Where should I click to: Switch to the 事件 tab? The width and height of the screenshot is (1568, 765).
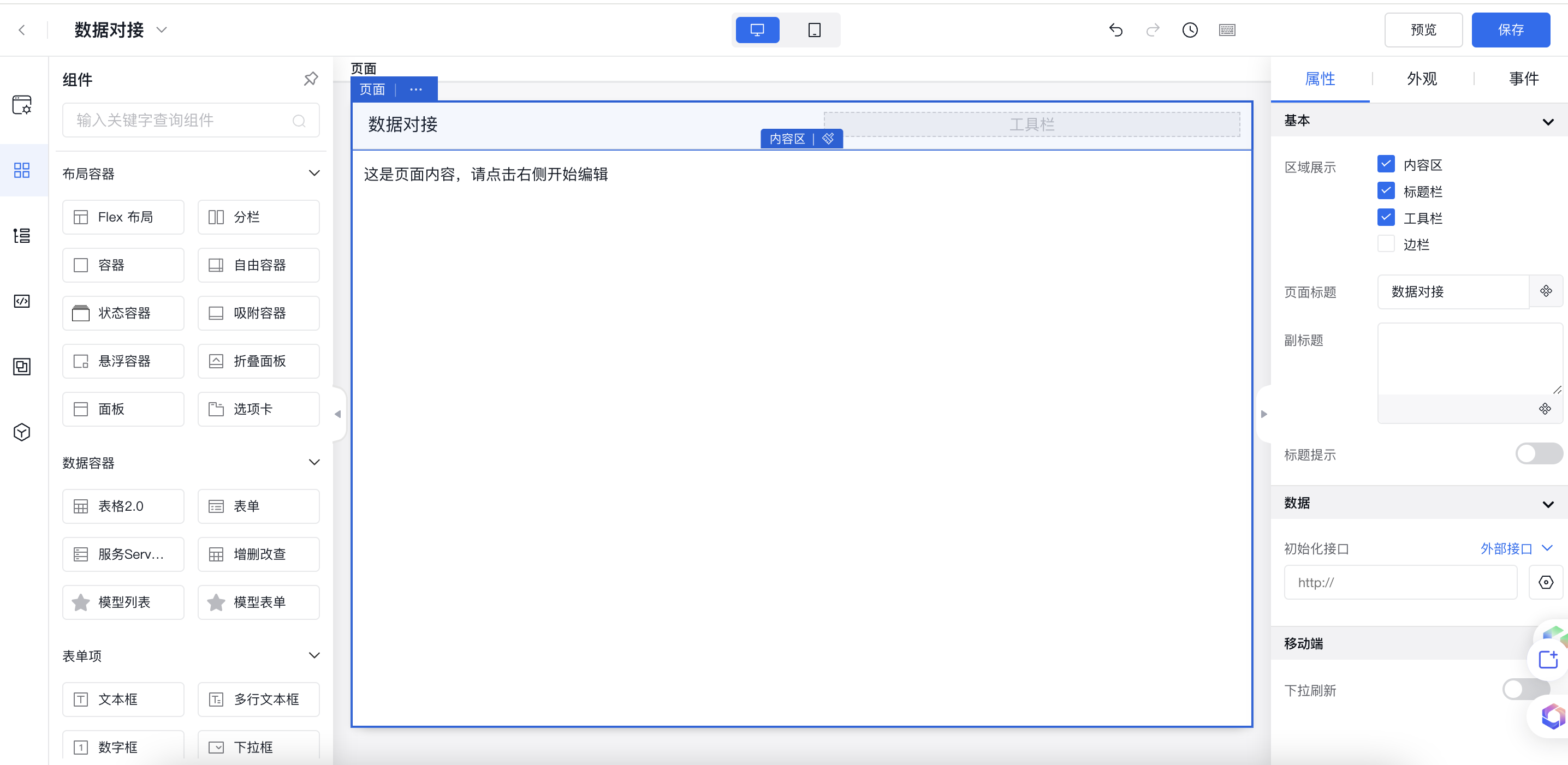pyautogui.click(x=1524, y=79)
